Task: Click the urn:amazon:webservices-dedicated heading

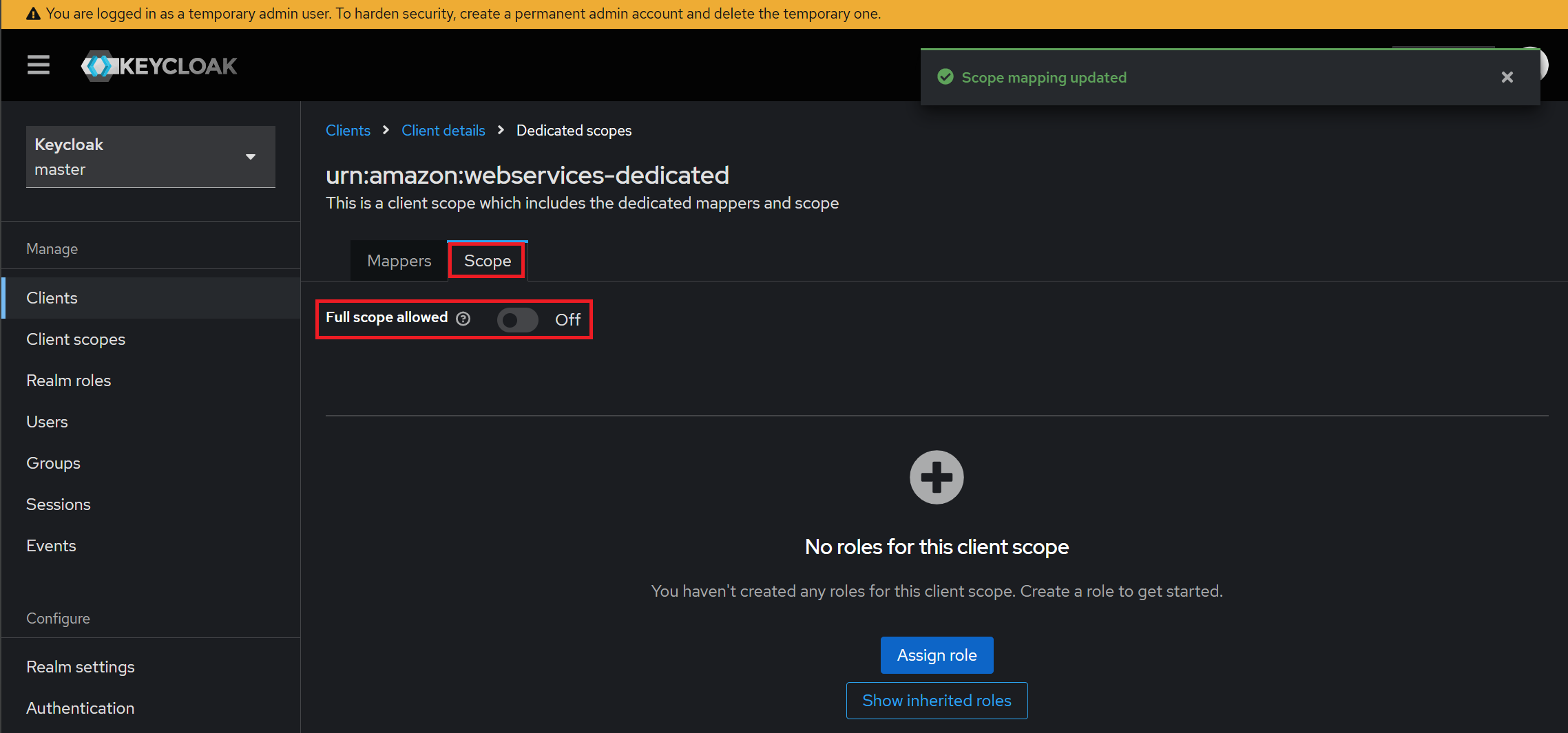Action: click(x=527, y=176)
